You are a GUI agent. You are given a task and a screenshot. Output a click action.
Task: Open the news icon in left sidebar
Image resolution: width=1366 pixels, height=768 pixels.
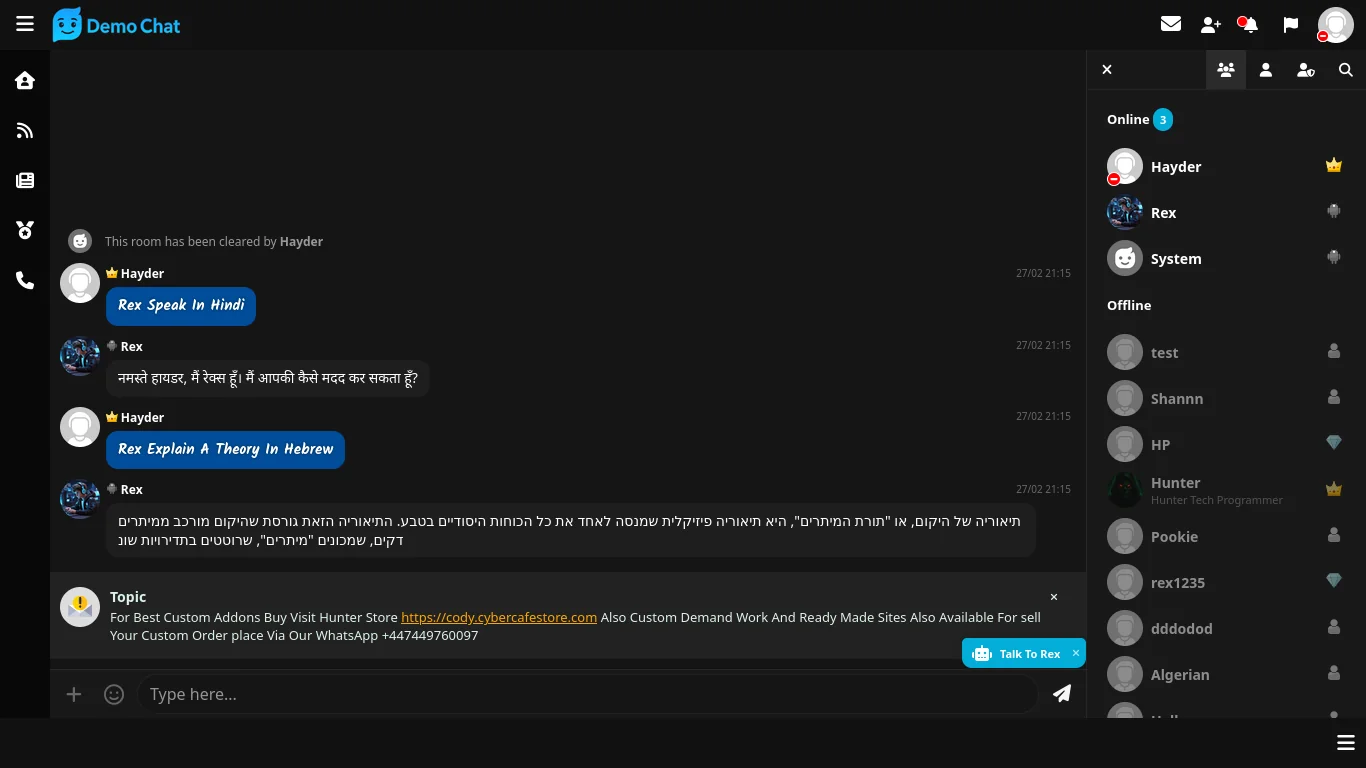[25, 180]
